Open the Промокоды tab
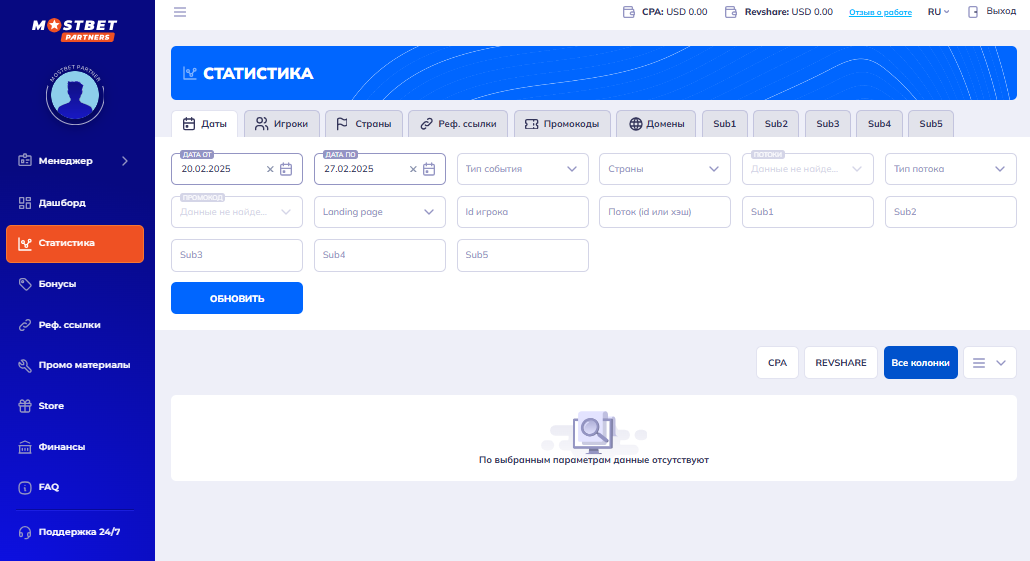Screen dimensions: 1030x561 point(562,124)
